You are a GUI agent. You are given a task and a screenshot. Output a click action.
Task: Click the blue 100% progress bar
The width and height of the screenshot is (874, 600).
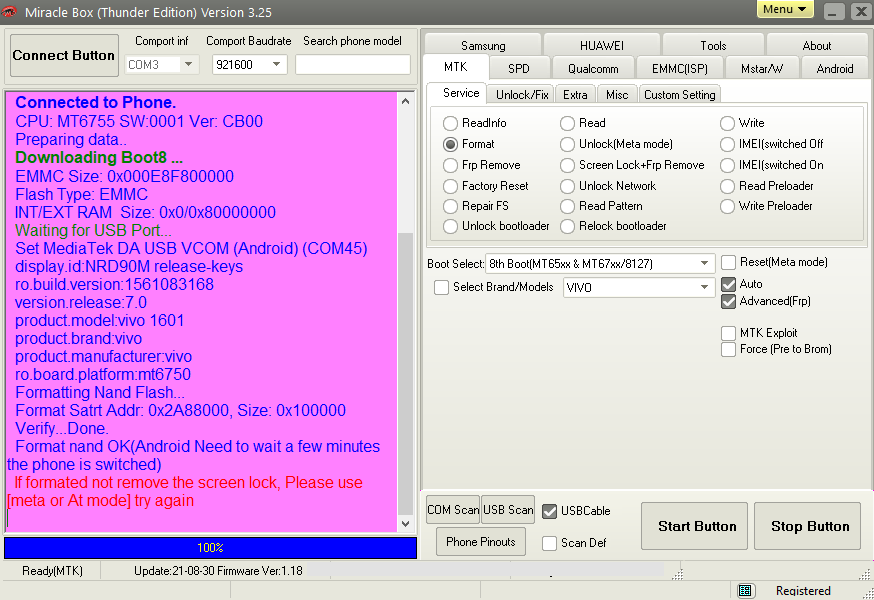(210, 548)
